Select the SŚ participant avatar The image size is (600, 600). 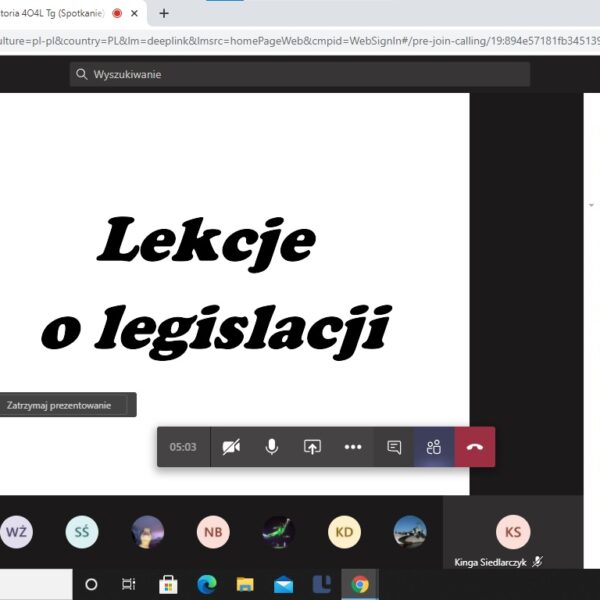tap(82, 532)
